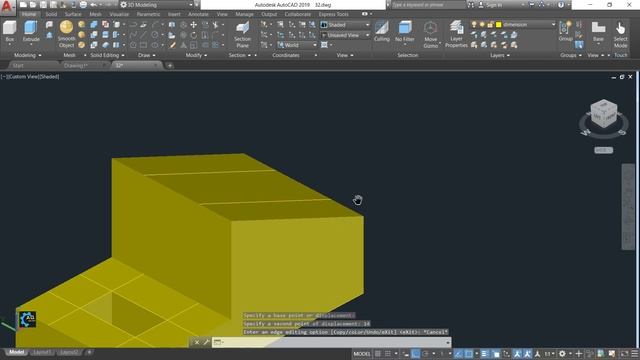This screenshot has width=640, height=360.
Task: Switch to the Drawing1 file tab
Action: pyautogui.click(x=76, y=65)
